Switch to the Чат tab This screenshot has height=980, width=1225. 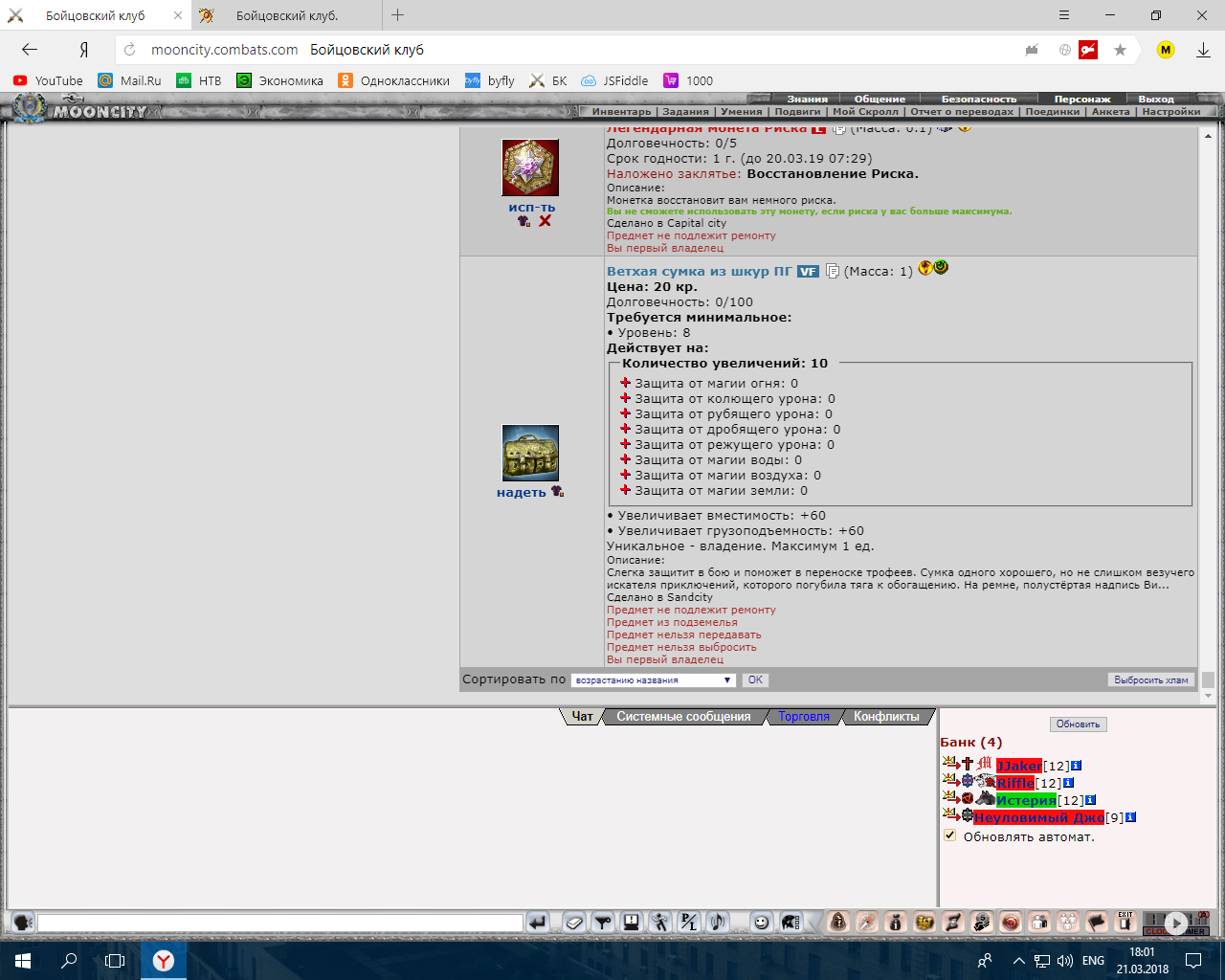tap(583, 717)
